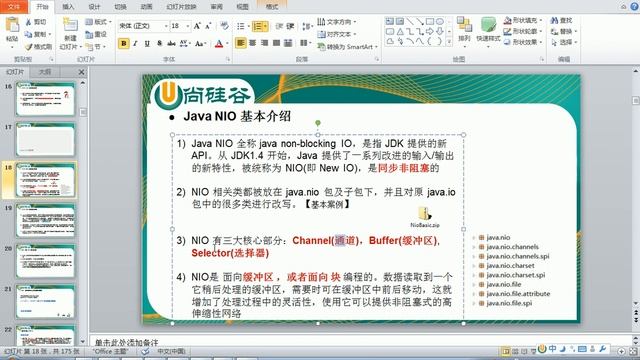Switch to the Animations (动画) tab
This screenshot has width=640, height=360.
click(x=146, y=7)
